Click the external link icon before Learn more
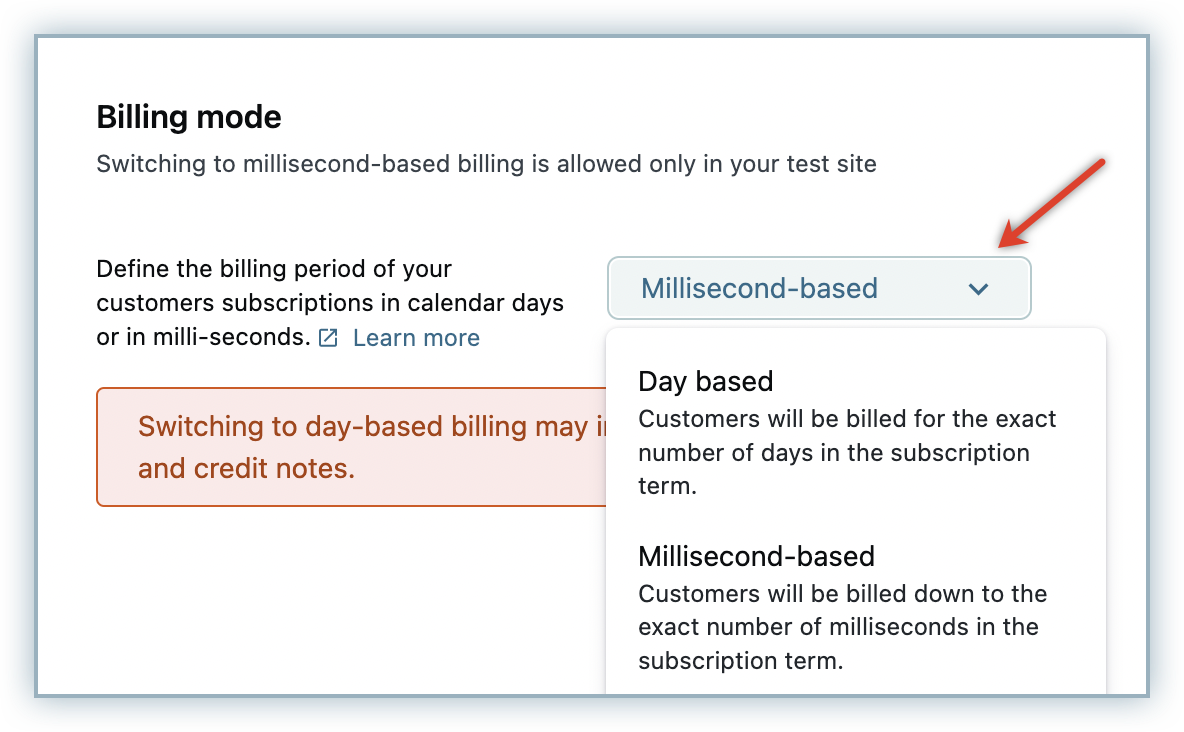 328,339
